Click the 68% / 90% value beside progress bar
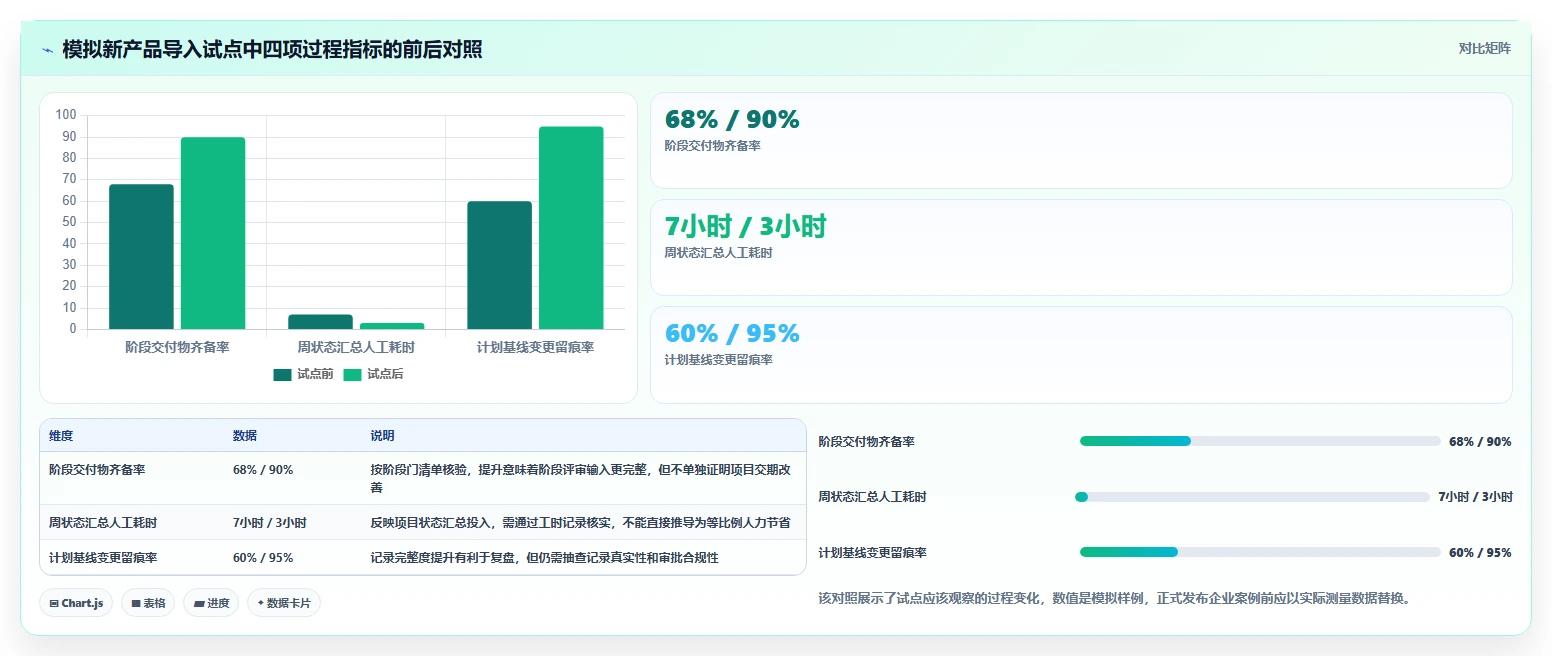This screenshot has height=656, width=1552. point(1480,441)
